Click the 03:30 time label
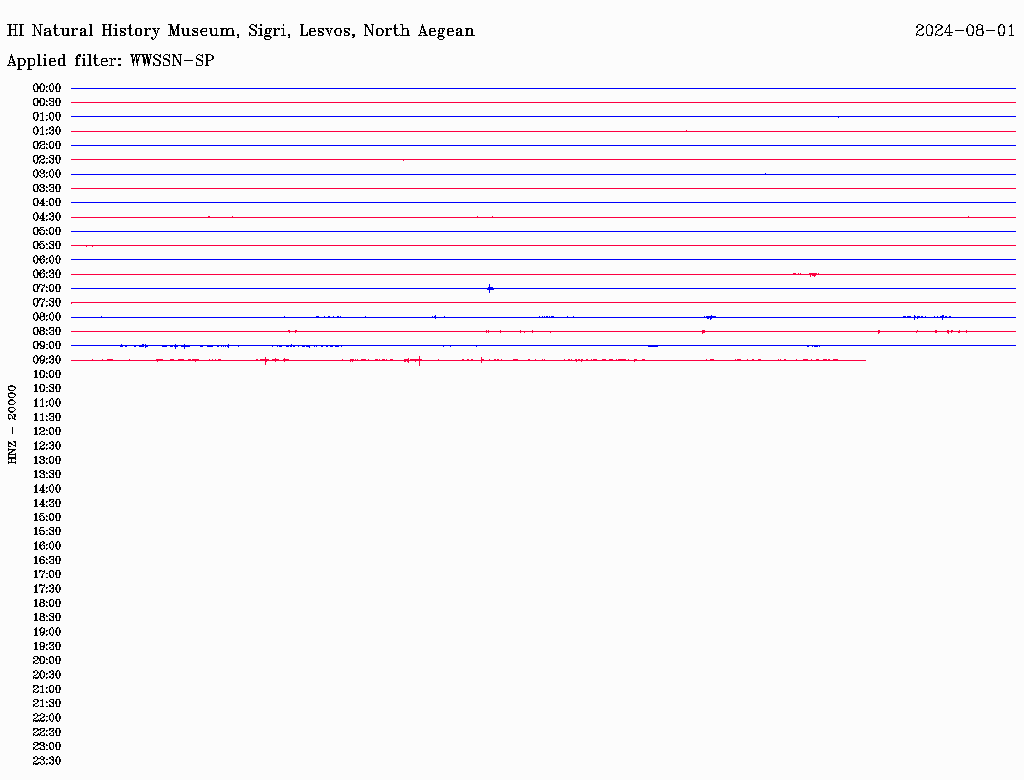Image resolution: width=1024 pixels, height=780 pixels. 47,188
